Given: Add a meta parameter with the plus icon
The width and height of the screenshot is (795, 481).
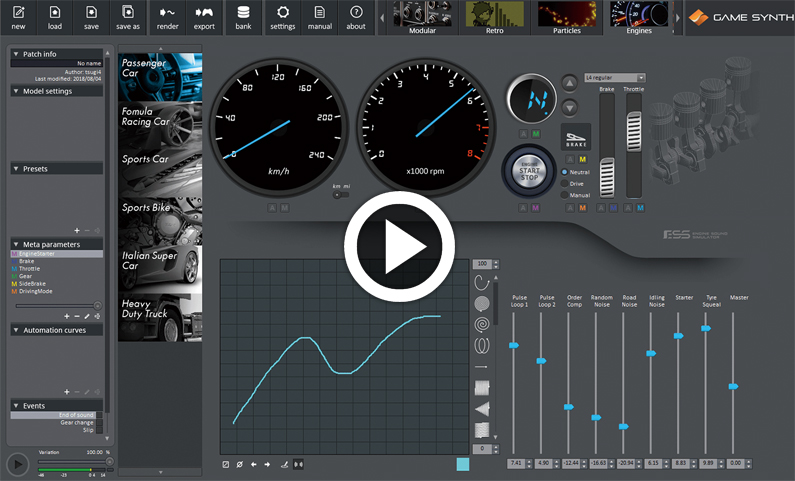Looking at the screenshot, I should pos(66,316).
